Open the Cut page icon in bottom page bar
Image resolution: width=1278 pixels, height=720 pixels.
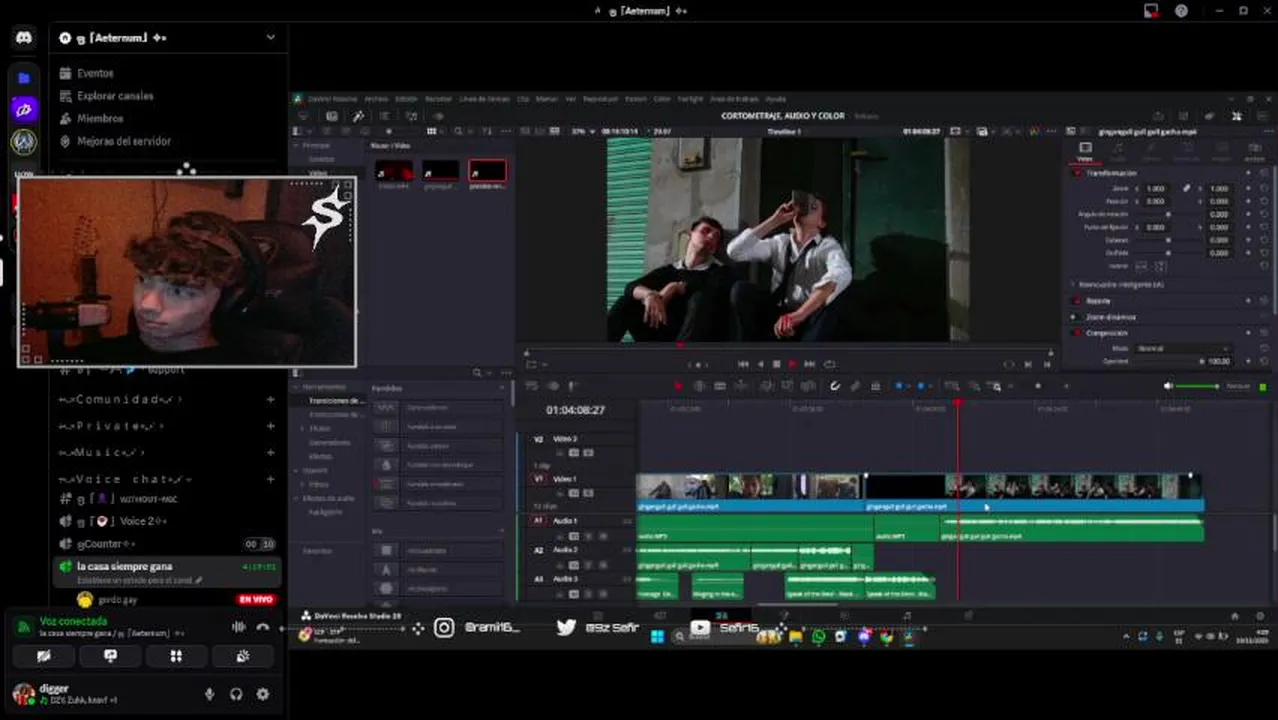(660, 616)
